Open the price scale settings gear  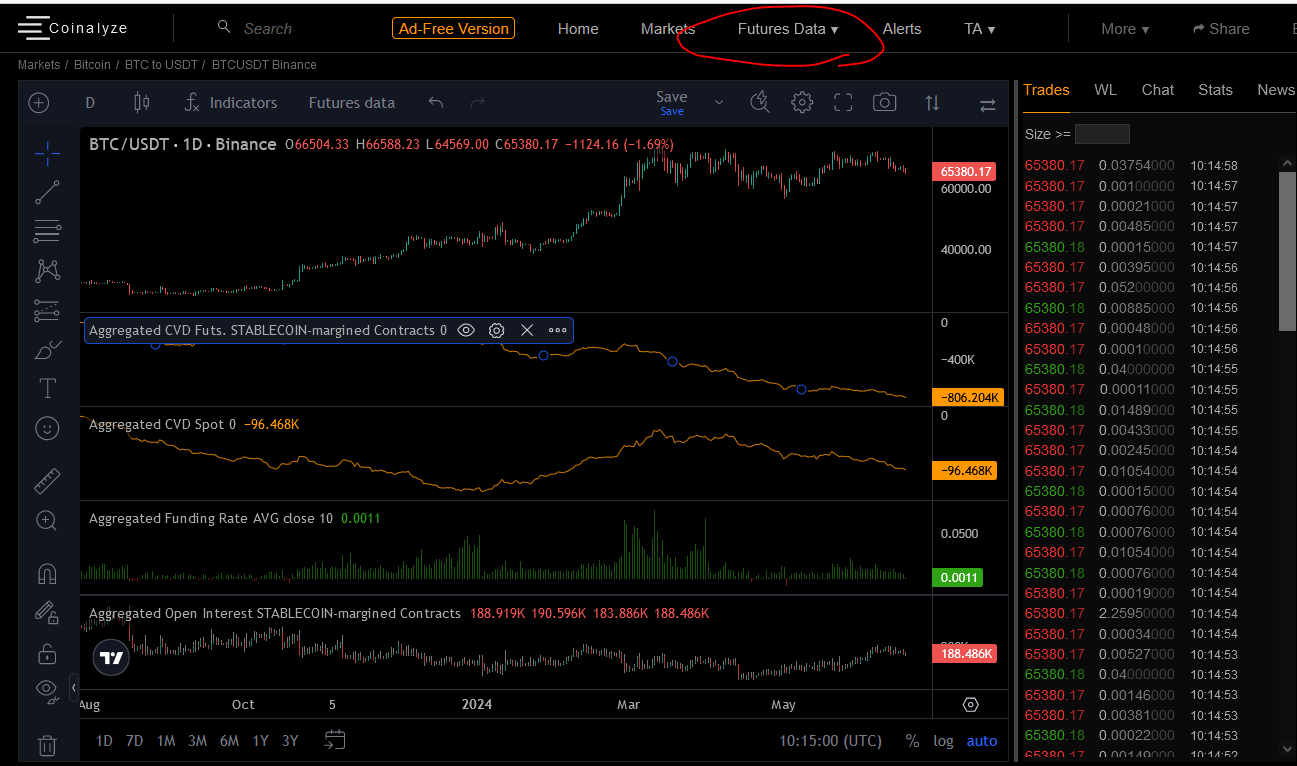tap(970, 704)
